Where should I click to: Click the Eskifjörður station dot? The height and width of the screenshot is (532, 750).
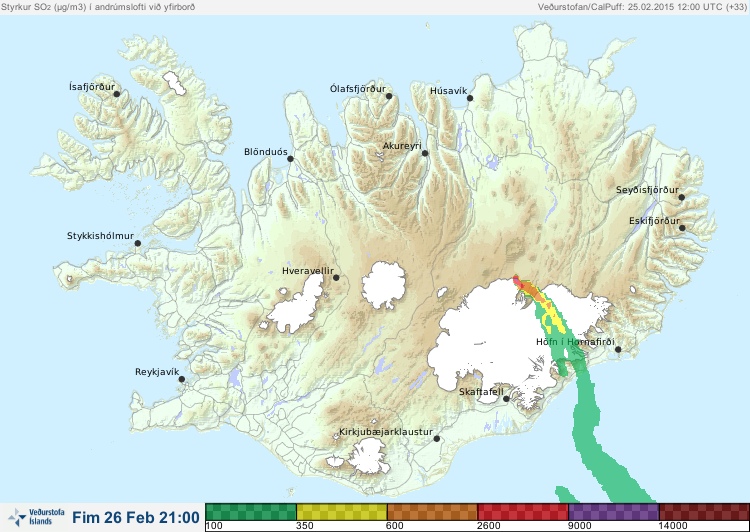pyautogui.click(x=682, y=228)
